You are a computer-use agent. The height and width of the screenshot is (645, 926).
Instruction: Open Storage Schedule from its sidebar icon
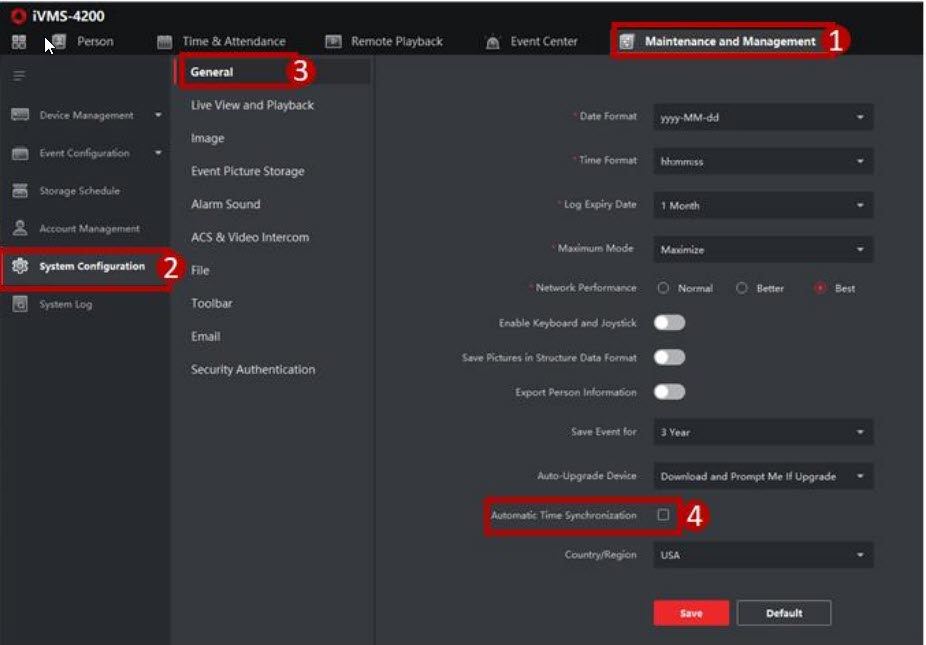tap(20, 191)
